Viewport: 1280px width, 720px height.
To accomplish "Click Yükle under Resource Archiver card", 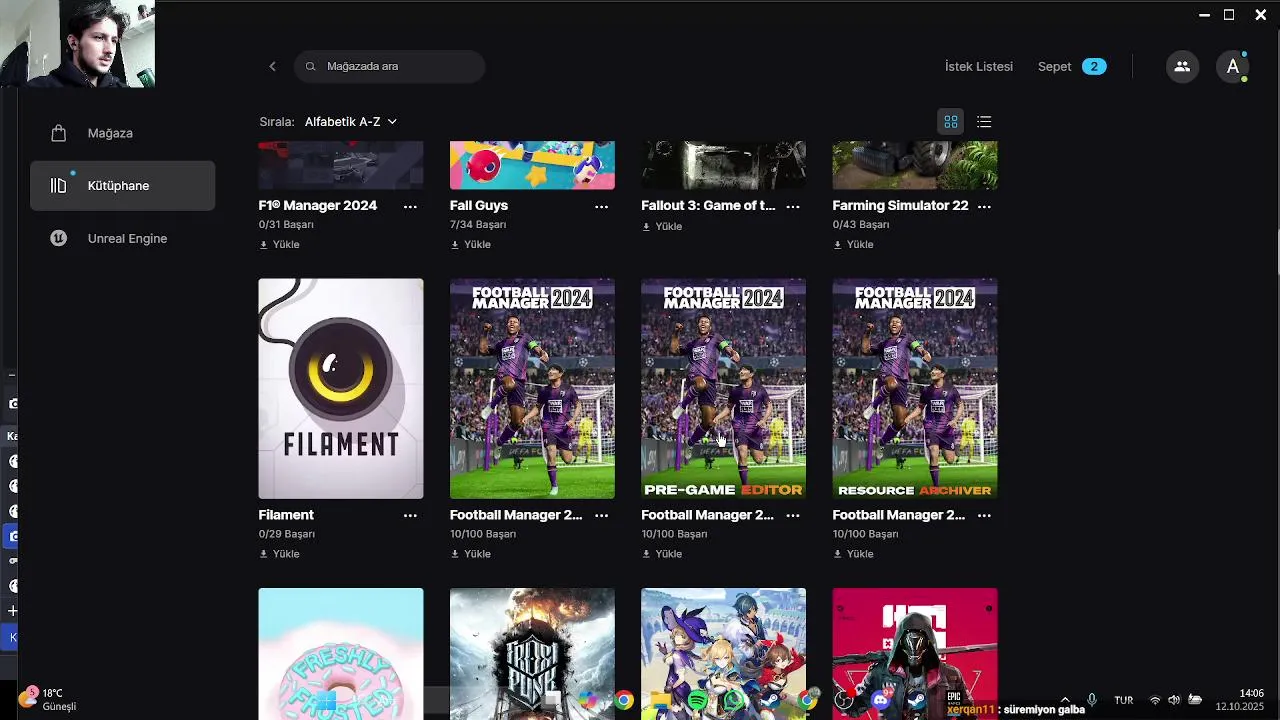I will pyautogui.click(x=853, y=554).
